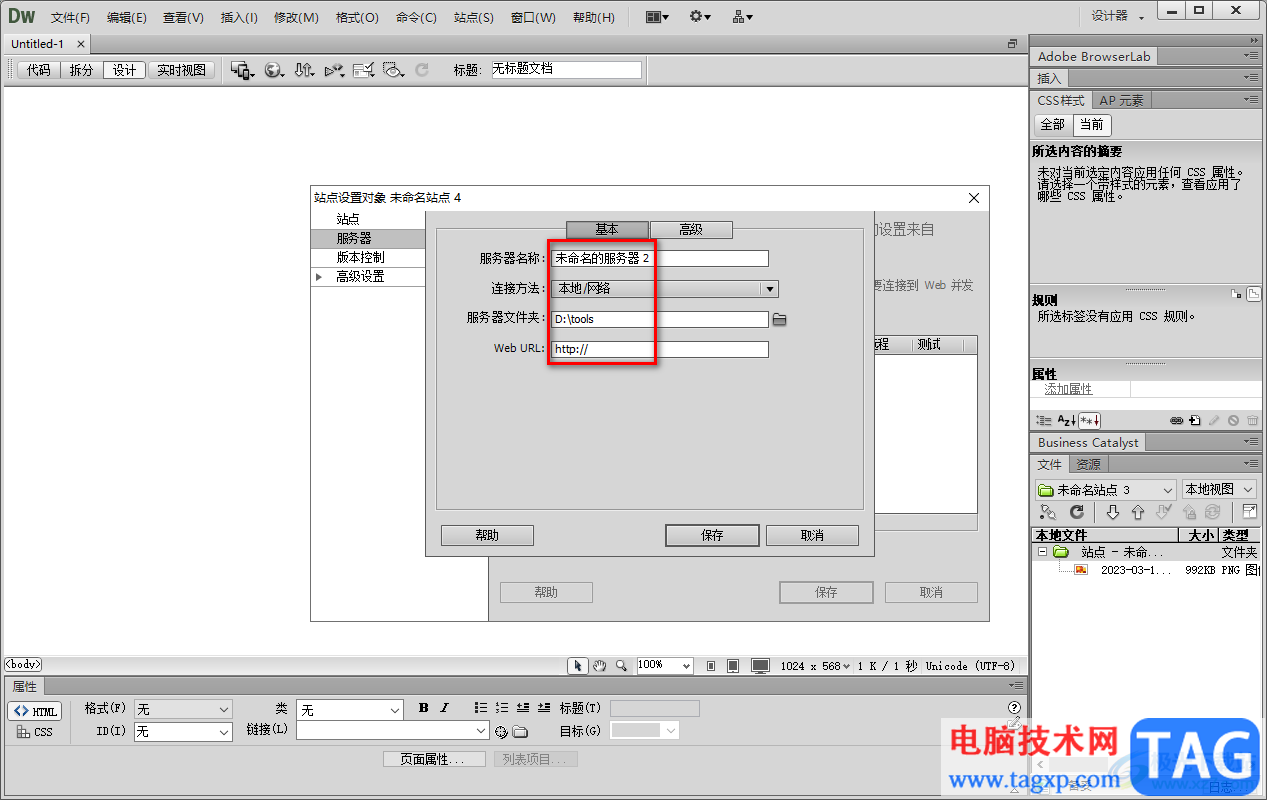Open the 命令(C) menu
Image resolution: width=1267 pixels, height=800 pixels.
(416, 17)
